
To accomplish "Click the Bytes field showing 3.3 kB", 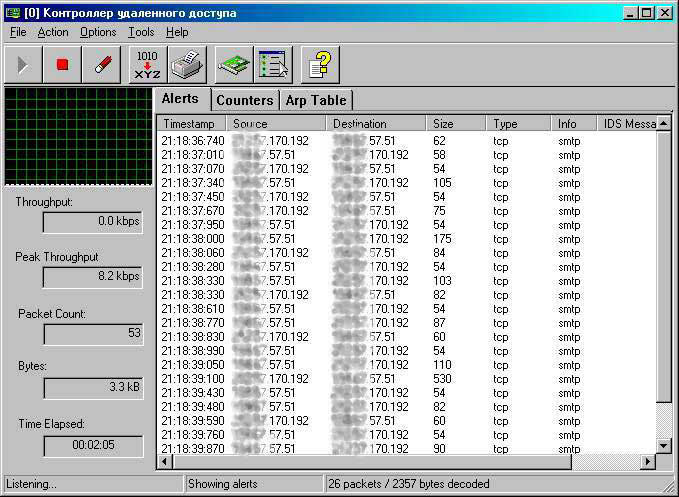I will pyautogui.click(x=94, y=387).
